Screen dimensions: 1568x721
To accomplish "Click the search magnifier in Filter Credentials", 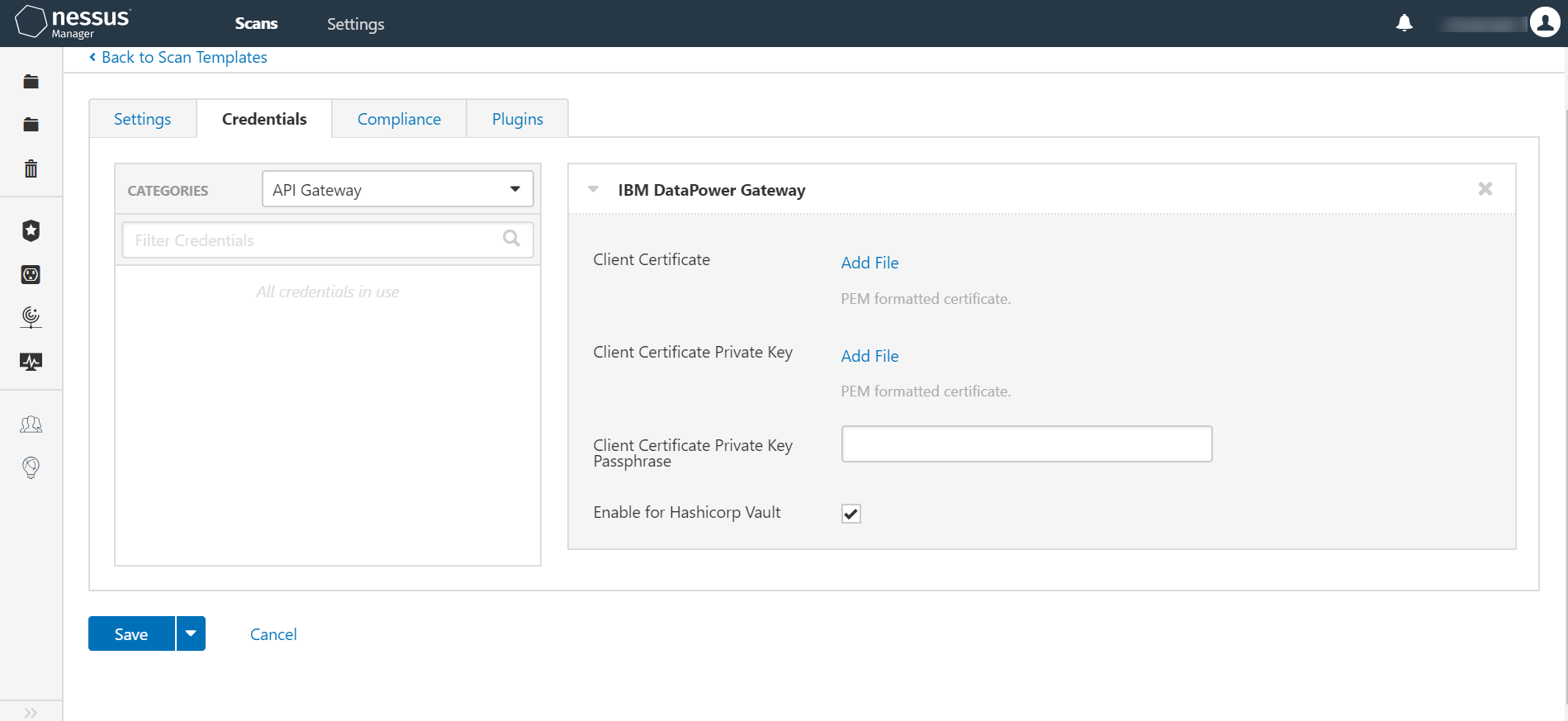I will click(x=512, y=239).
